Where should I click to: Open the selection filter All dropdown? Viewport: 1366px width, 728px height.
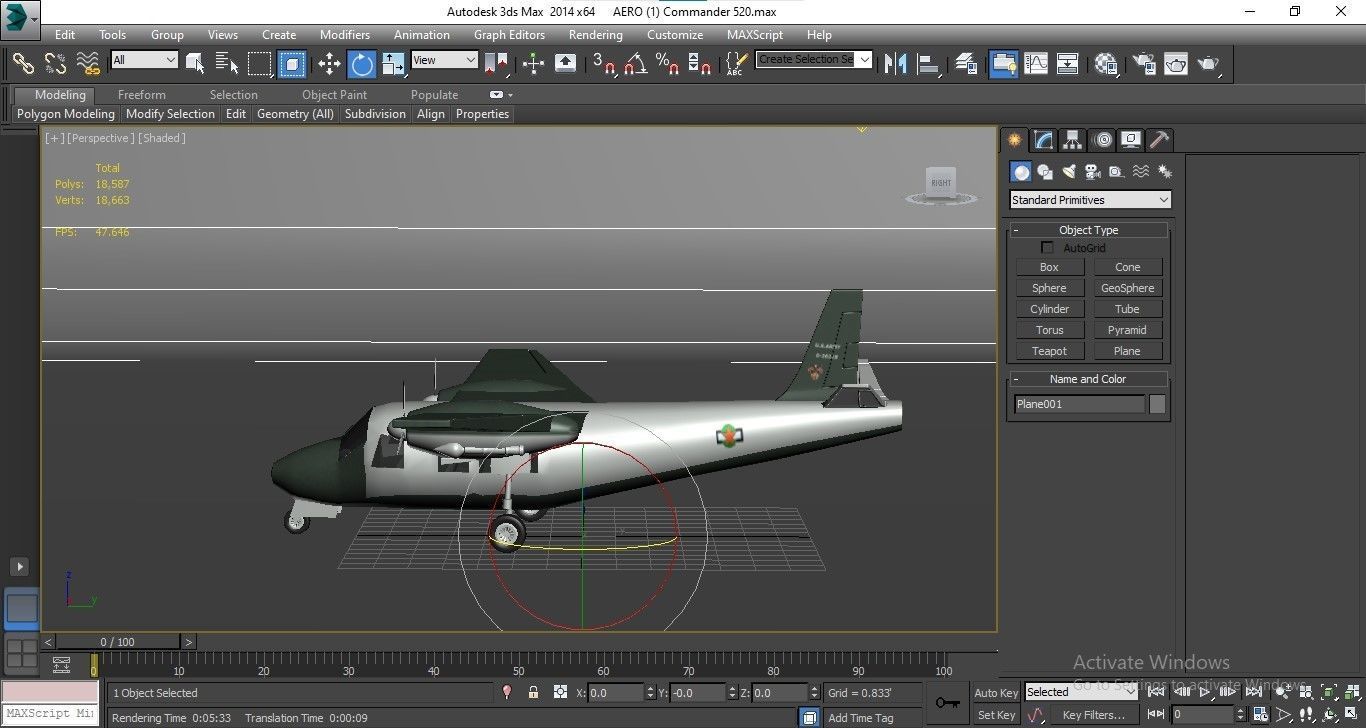144,60
